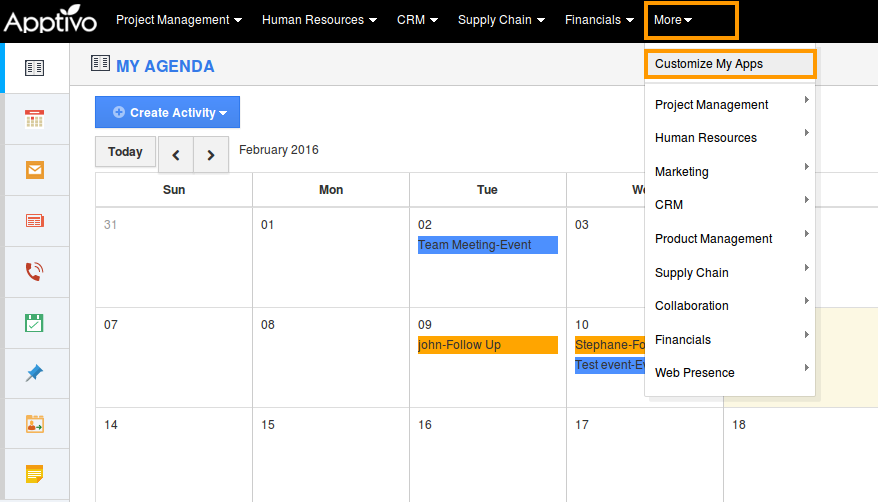The image size is (878, 502).
Task: Open the john-Follow Up calendar event
Action: (x=487, y=345)
